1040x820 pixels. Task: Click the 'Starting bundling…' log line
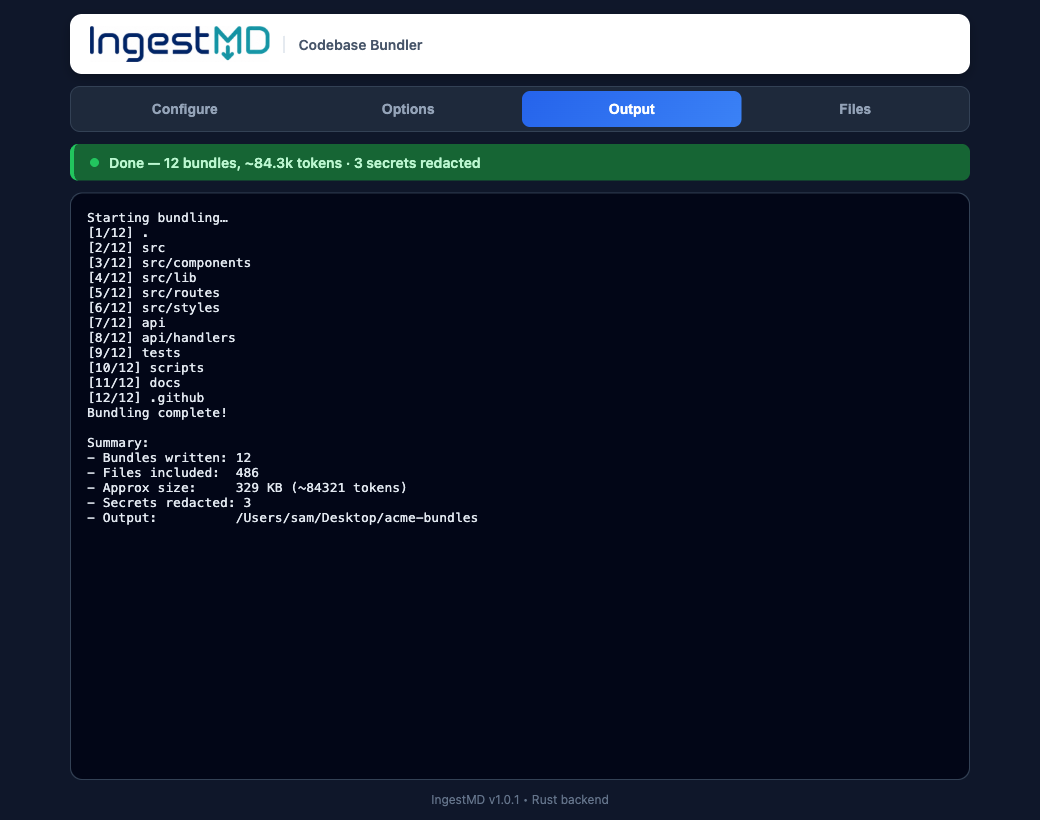[157, 218]
